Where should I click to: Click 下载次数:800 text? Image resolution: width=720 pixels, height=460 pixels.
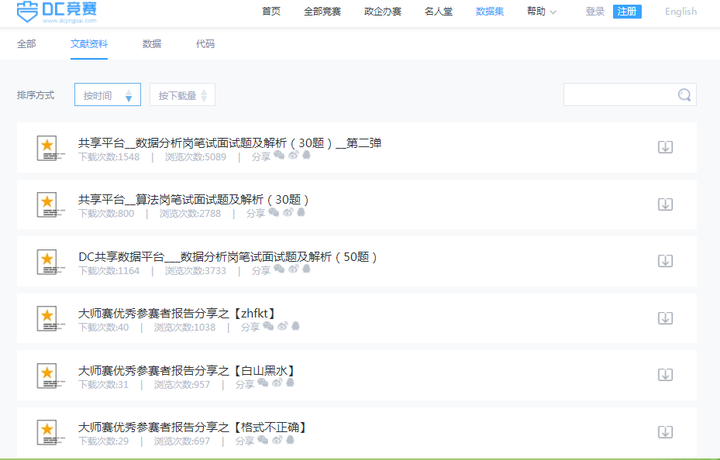[x=106, y=214]
